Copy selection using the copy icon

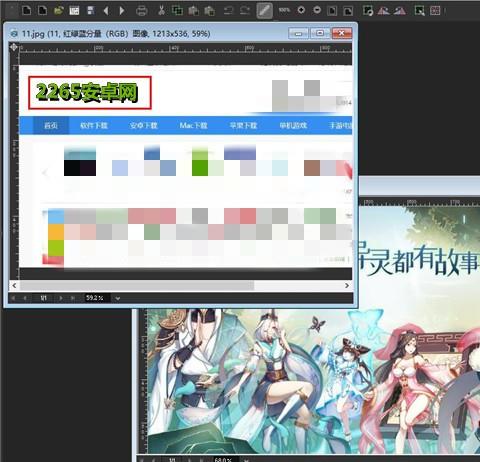pyautogui.click(x=177, y=10)
